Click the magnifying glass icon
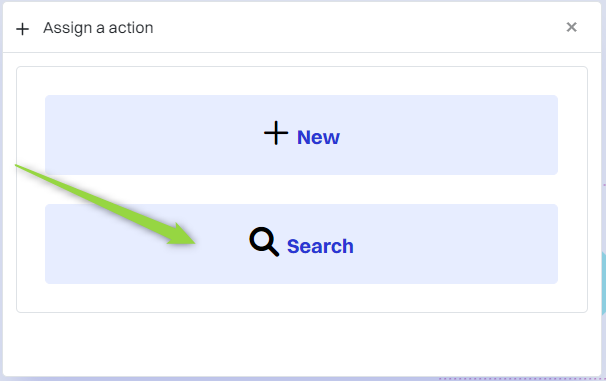 point(264,242)
